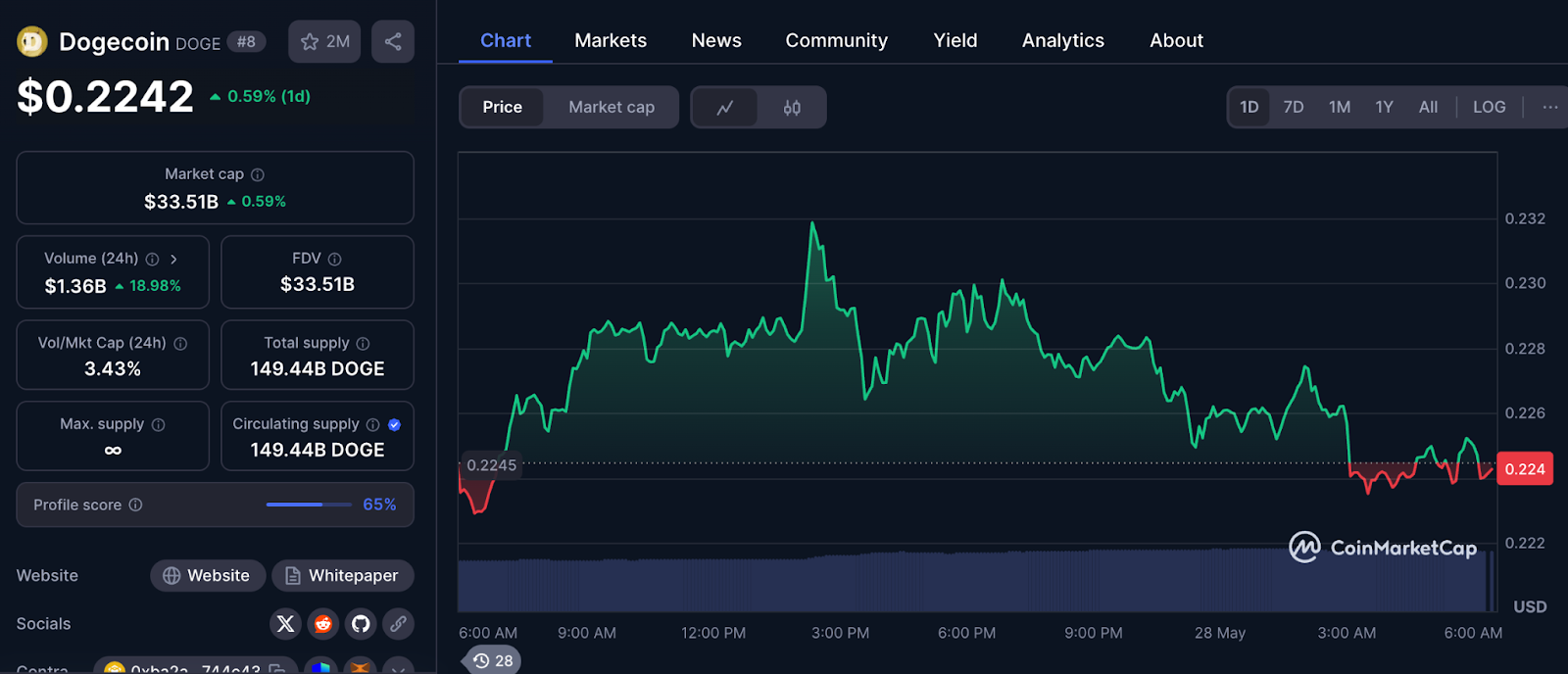1568x674 pixels.
Task: Select the 7D time range
Action: tap(1294, 107)
